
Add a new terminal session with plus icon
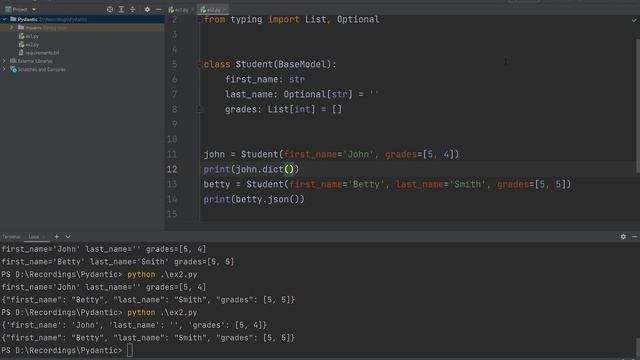tap(57, 237)
